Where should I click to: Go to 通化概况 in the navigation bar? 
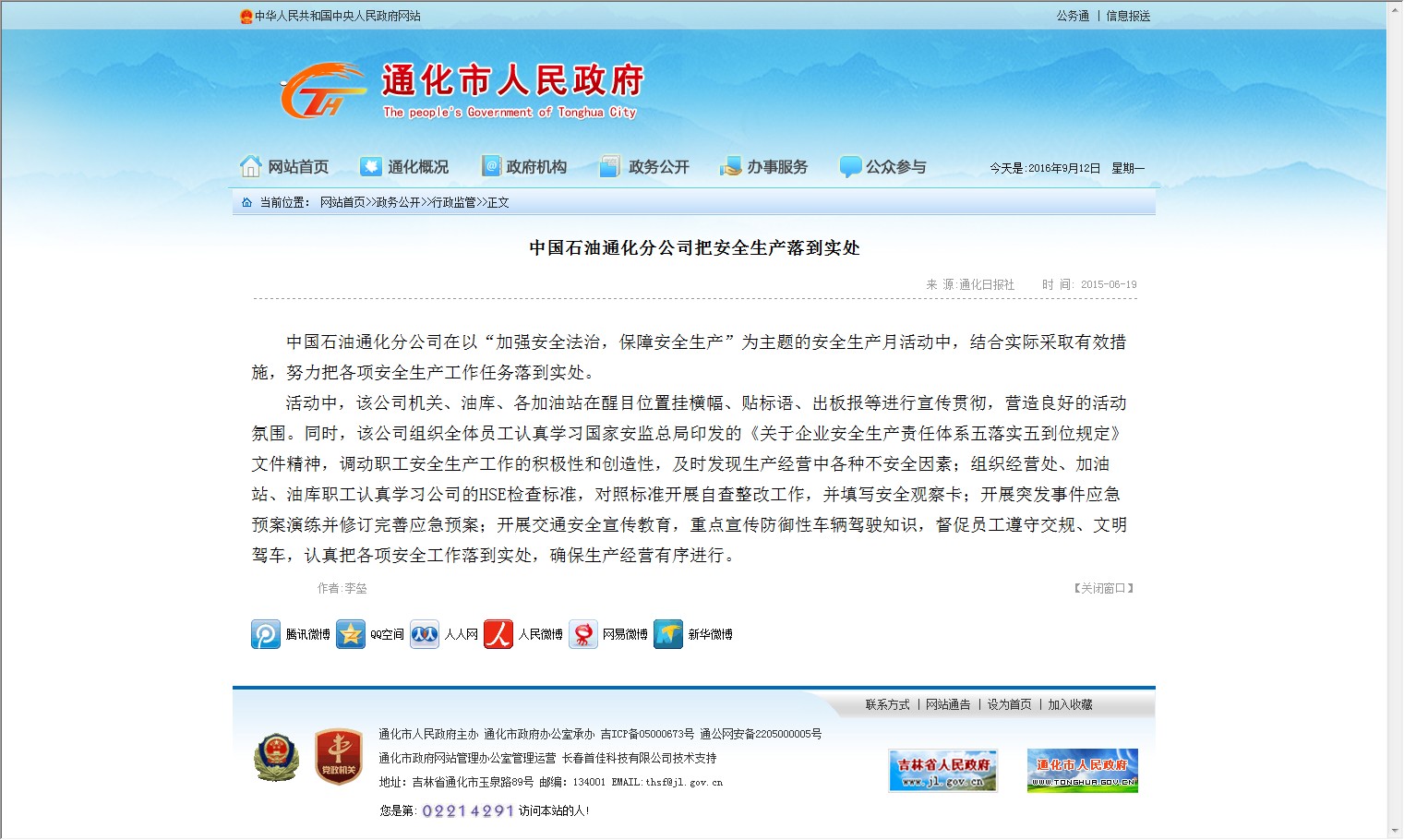tap(405, 167)
